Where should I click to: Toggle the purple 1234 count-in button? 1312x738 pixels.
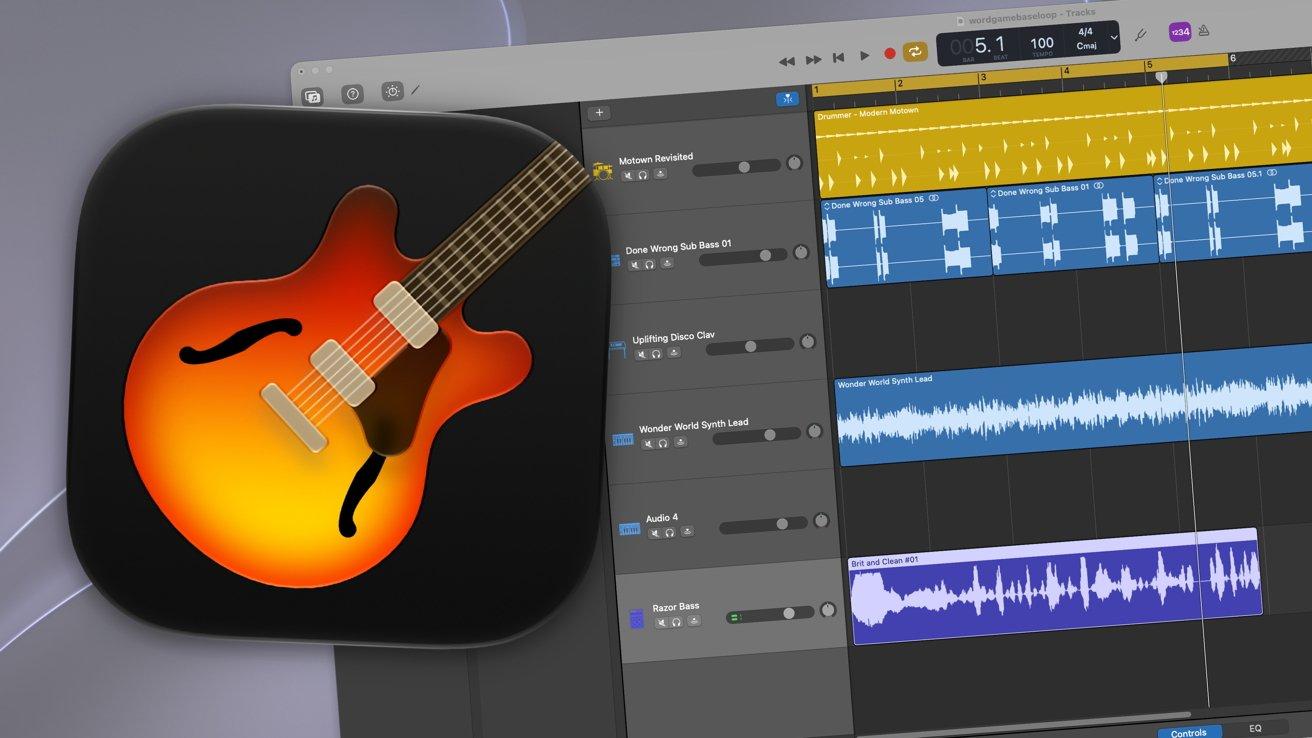(1180, 32)
